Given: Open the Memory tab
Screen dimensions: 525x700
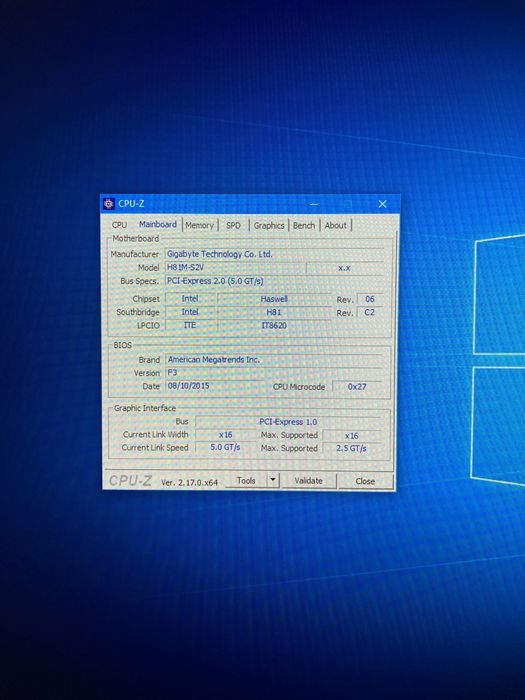Looking at the screenshot, I should click(200, 225).
